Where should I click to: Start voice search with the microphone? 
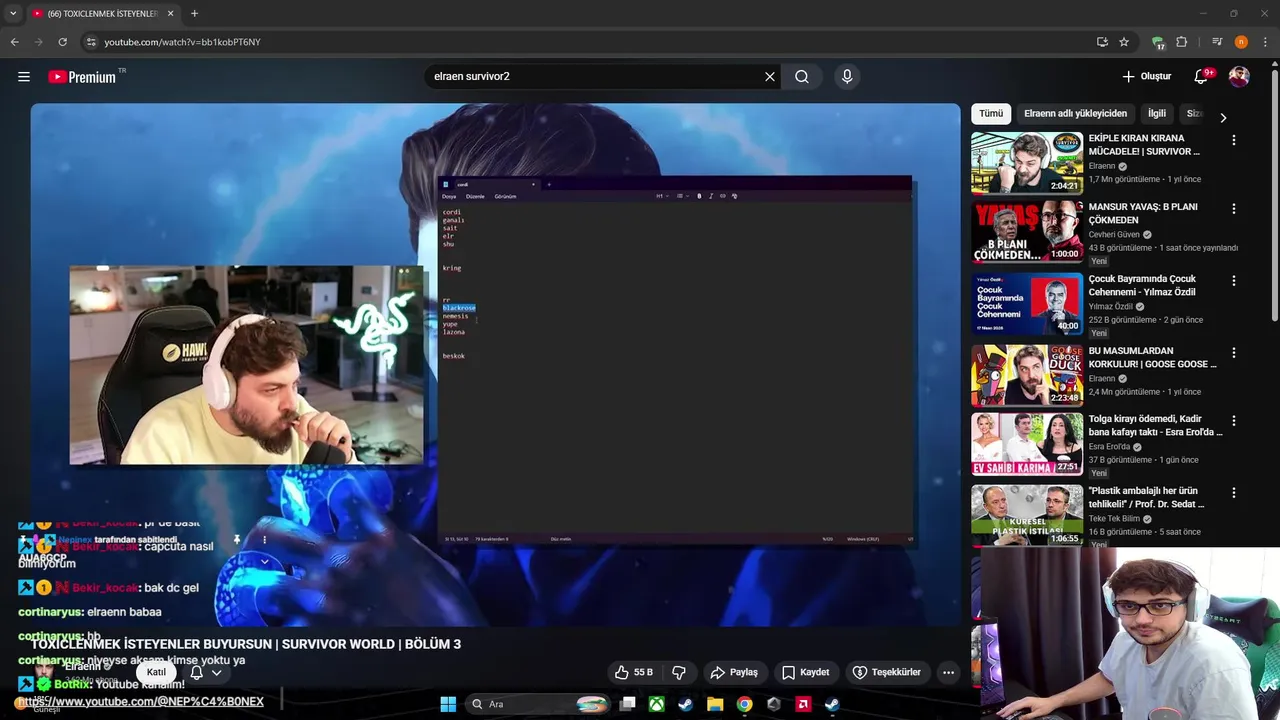click(847, 76)
